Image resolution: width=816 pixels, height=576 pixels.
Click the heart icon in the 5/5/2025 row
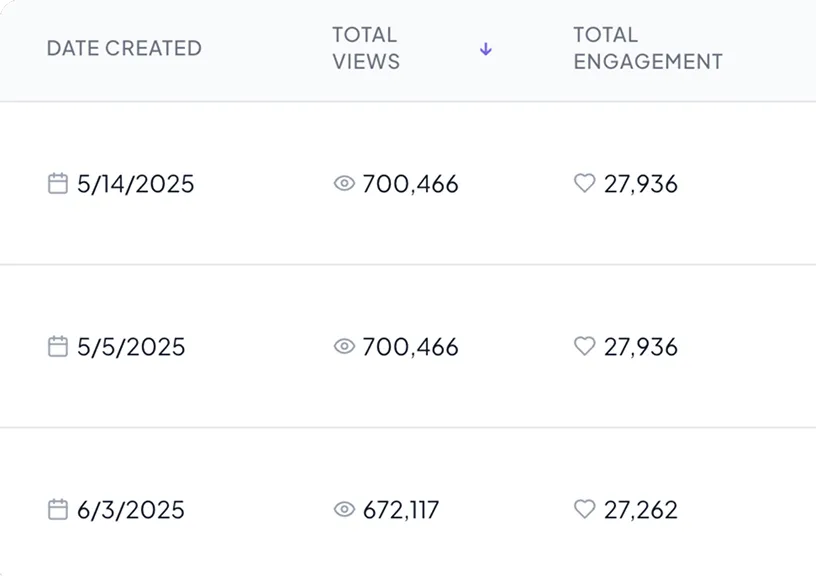(x=585, y=347)
